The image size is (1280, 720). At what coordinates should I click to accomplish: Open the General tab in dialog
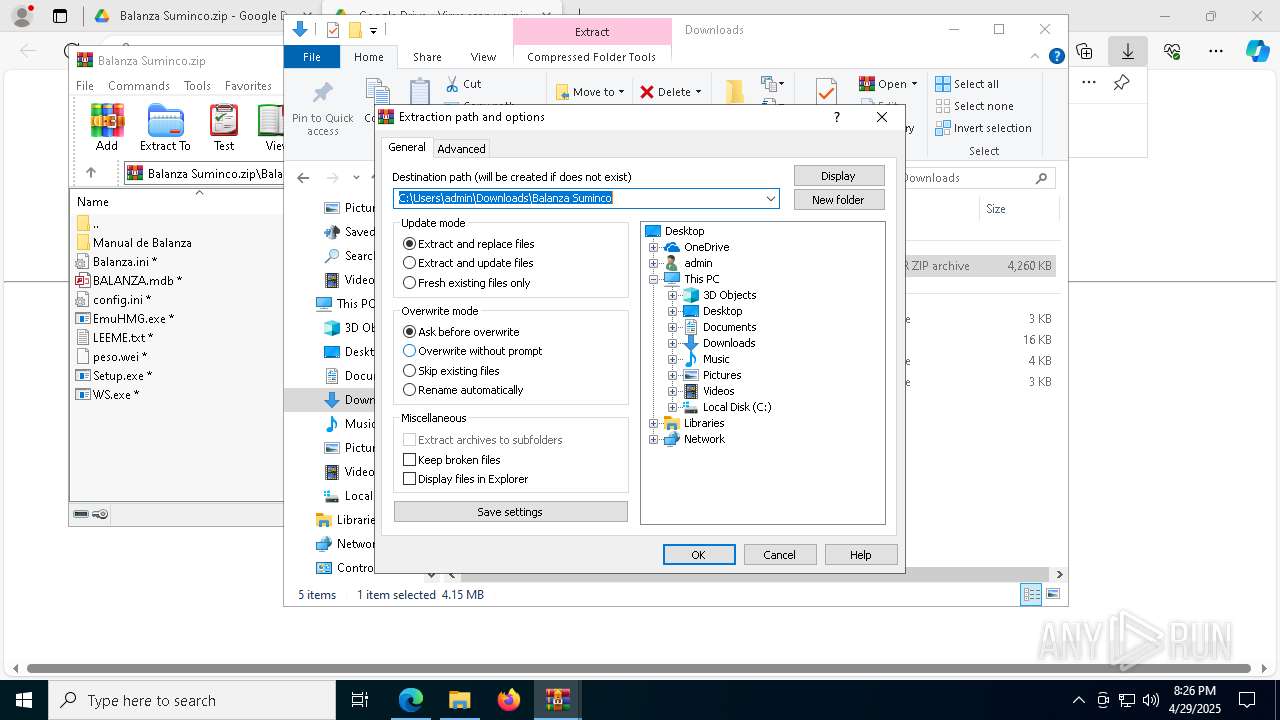click(x=407, y=147)
